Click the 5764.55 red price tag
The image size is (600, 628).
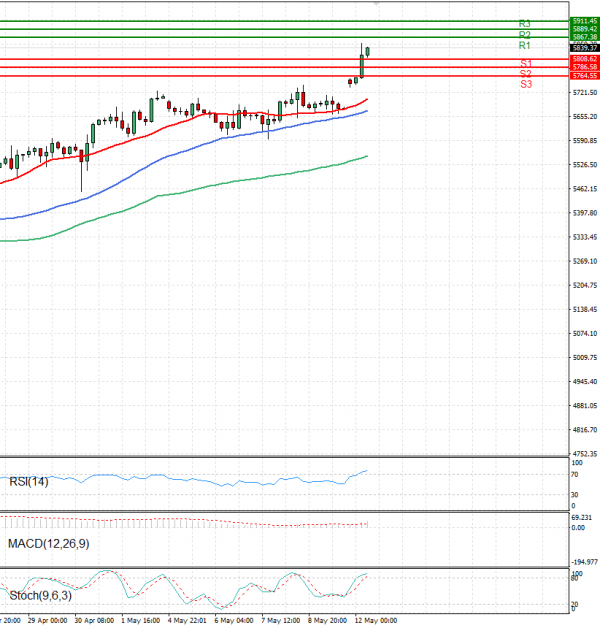(584, 76)
